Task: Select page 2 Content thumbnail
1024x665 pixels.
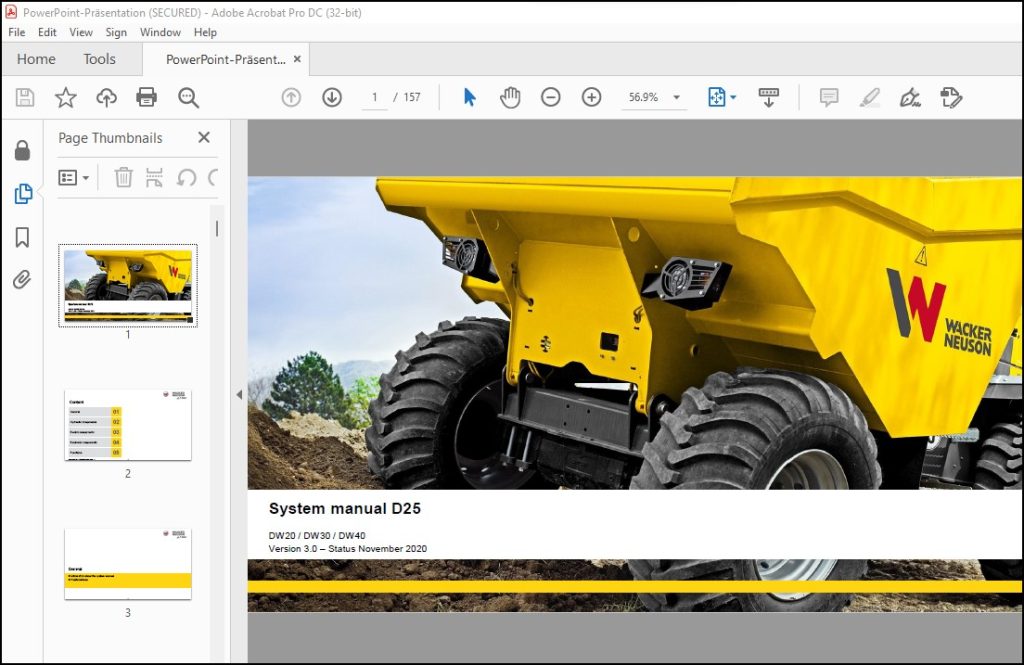Action: 128,425
